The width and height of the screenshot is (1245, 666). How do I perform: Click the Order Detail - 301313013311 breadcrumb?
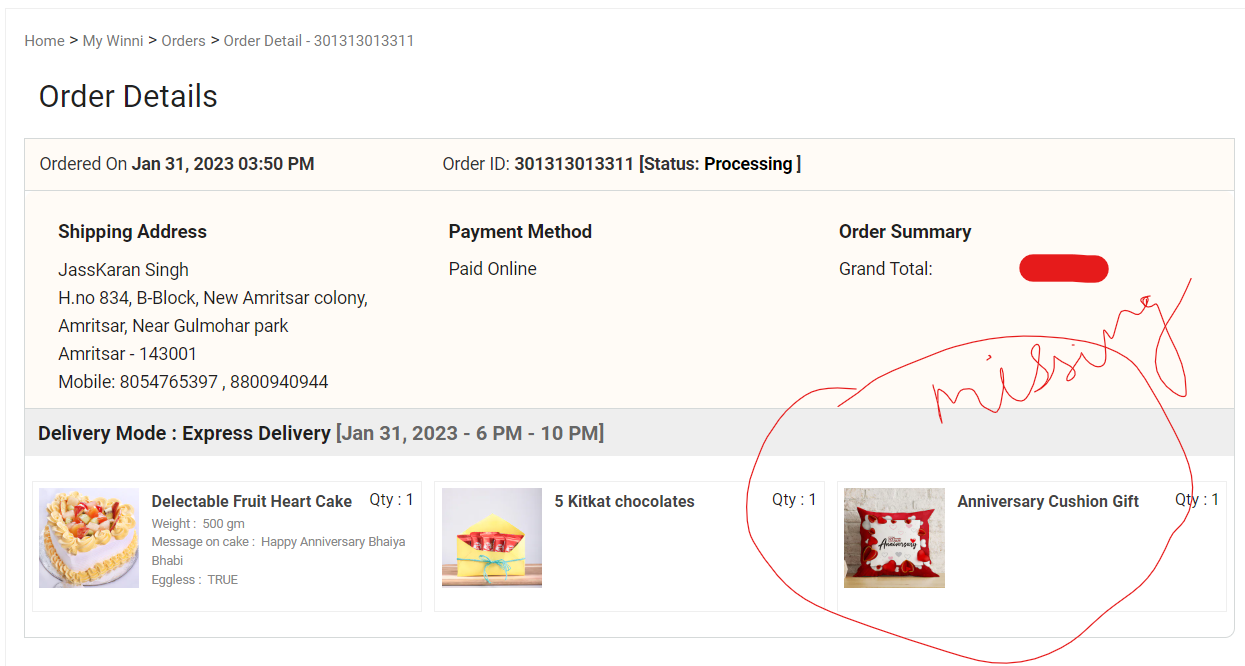click(318, 41)
